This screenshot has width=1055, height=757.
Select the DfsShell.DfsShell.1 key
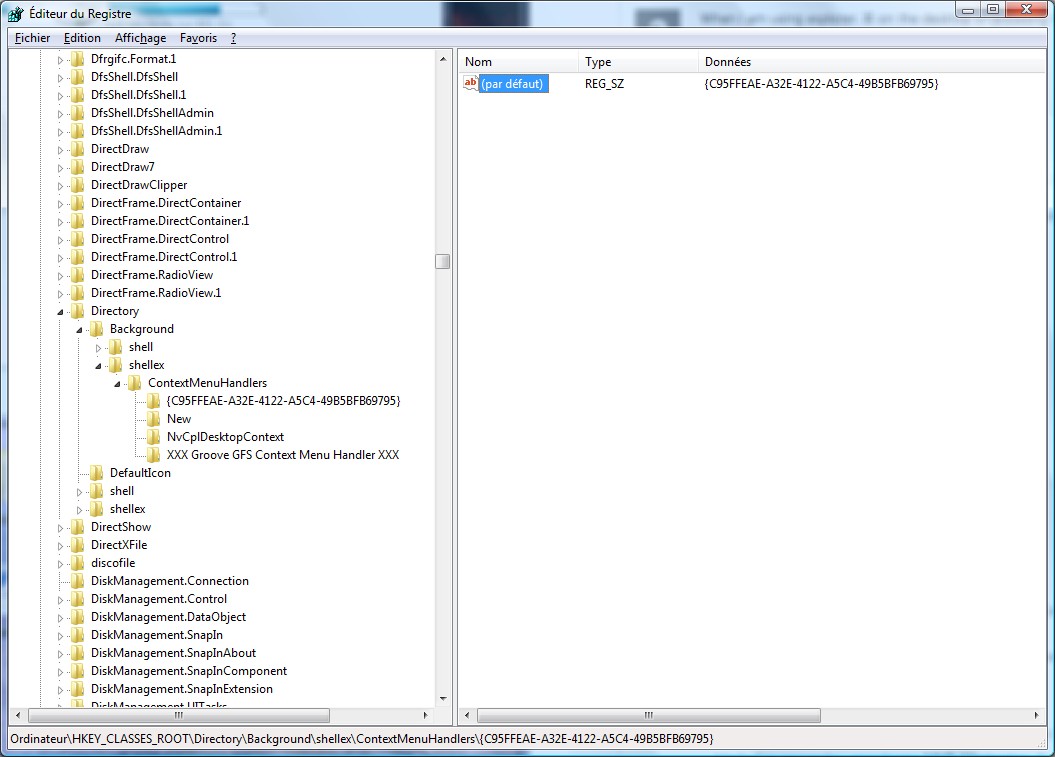pyautogui.click(x=139, y=95)
